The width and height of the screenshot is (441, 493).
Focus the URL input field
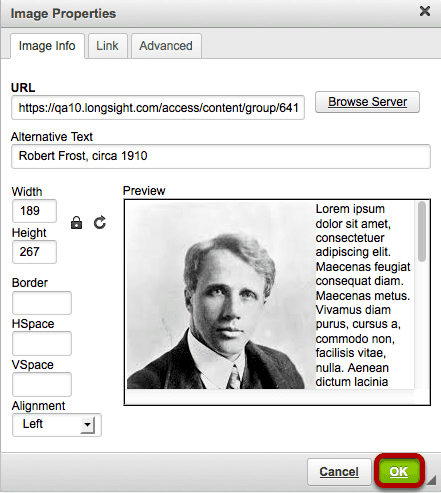click(x=158, y=108)
